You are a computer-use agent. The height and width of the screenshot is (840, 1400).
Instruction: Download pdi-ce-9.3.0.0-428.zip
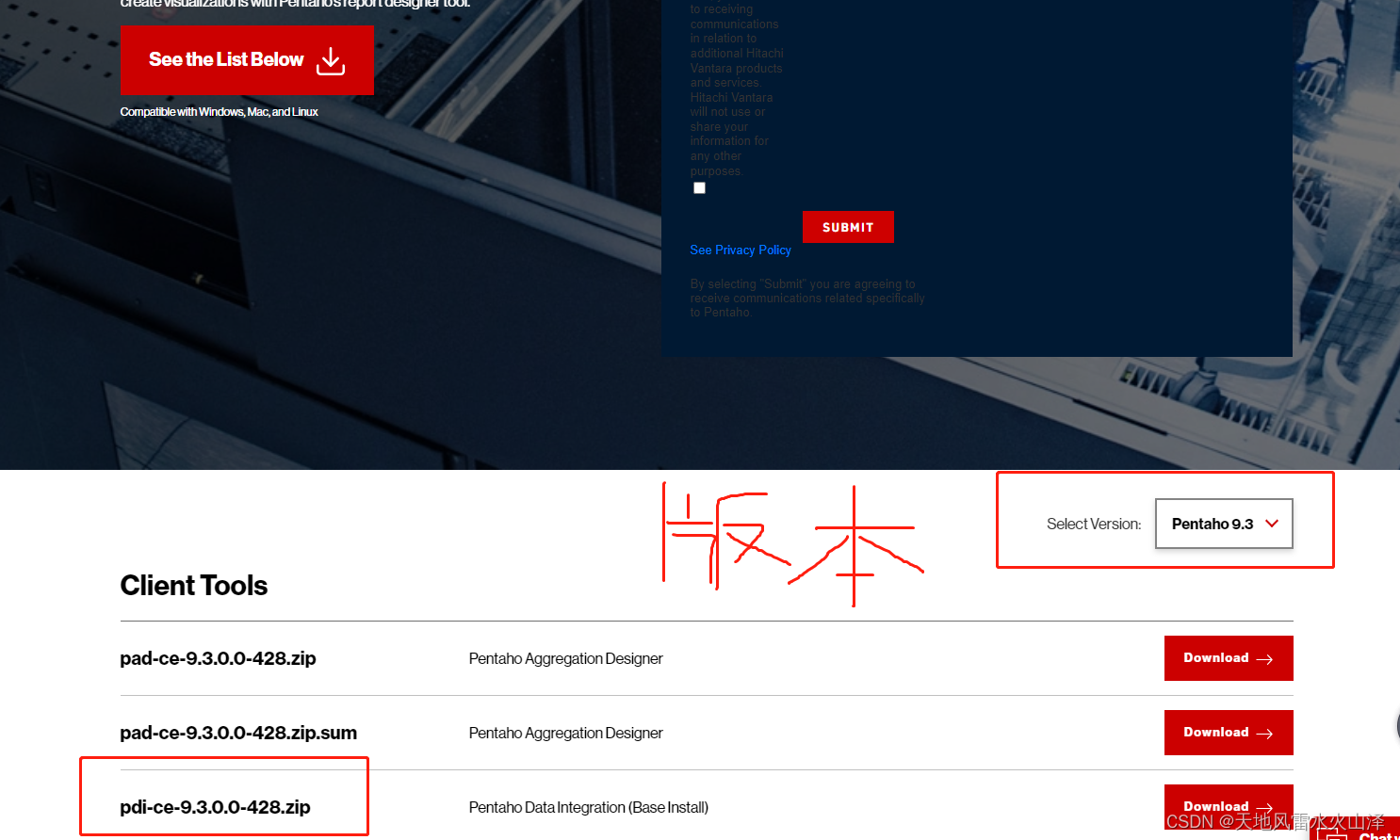click(x=1229, y=806)
